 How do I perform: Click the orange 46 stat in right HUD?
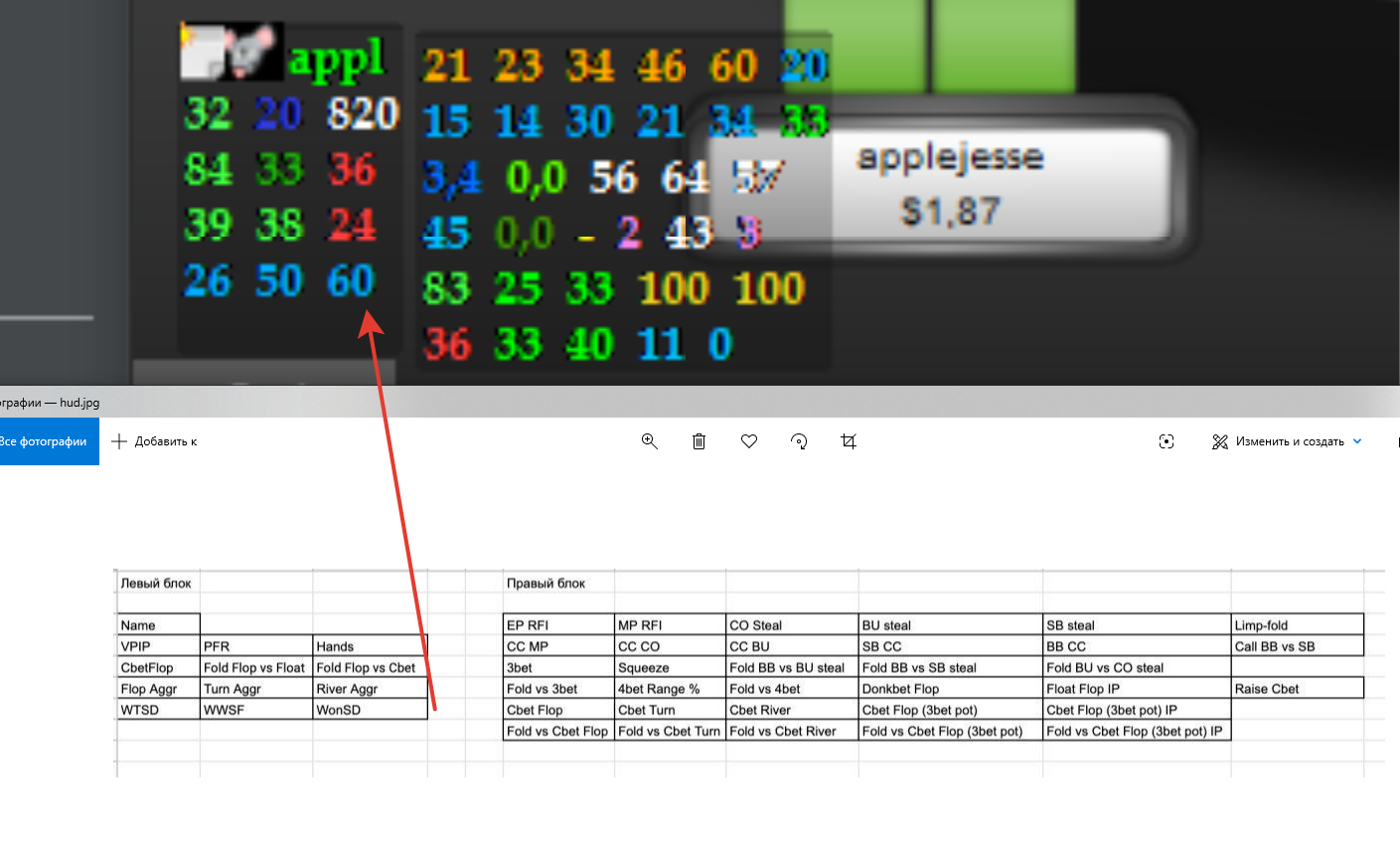coord(662,67)
